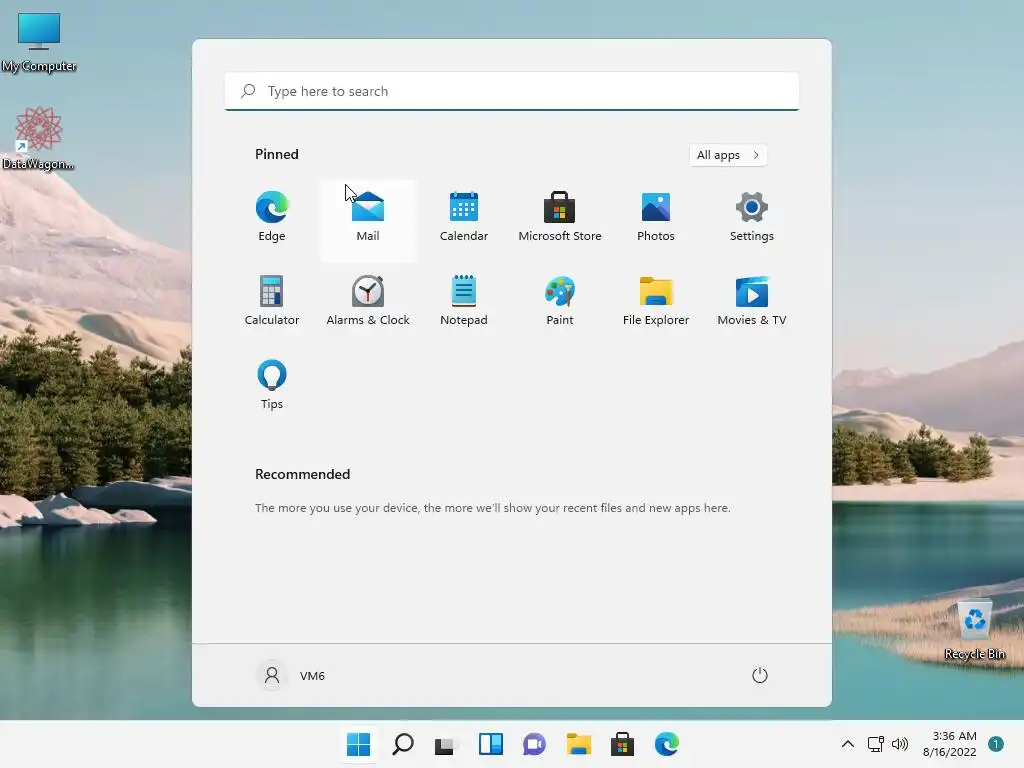Image resolution: width=1024 pixels, height=768 pixels.
Task: Open Microsoft Store from the taskbar
Action: pyautogui.click(x=622, y=744)
